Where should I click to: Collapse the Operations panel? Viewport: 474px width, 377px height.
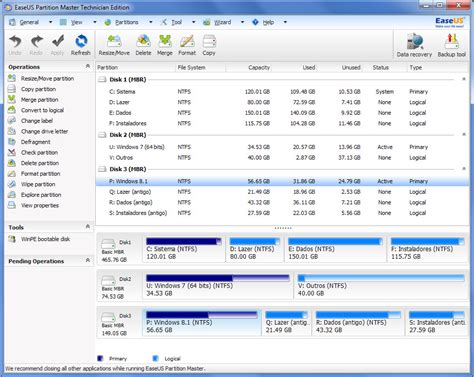(x=88, y=66)
